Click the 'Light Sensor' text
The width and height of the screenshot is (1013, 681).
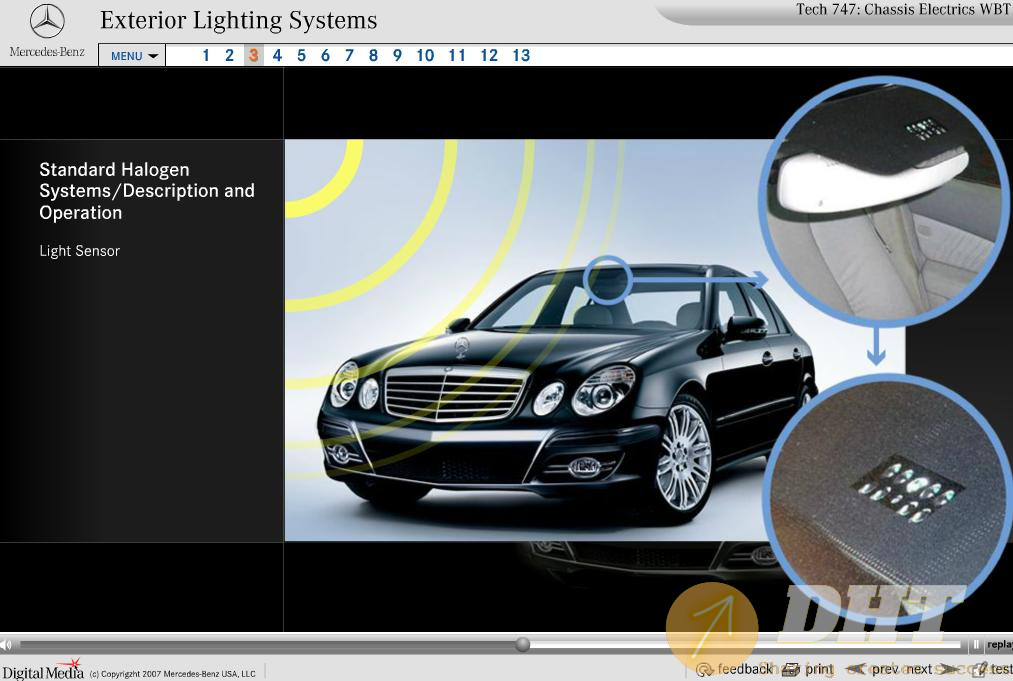[x=79, y=251]
